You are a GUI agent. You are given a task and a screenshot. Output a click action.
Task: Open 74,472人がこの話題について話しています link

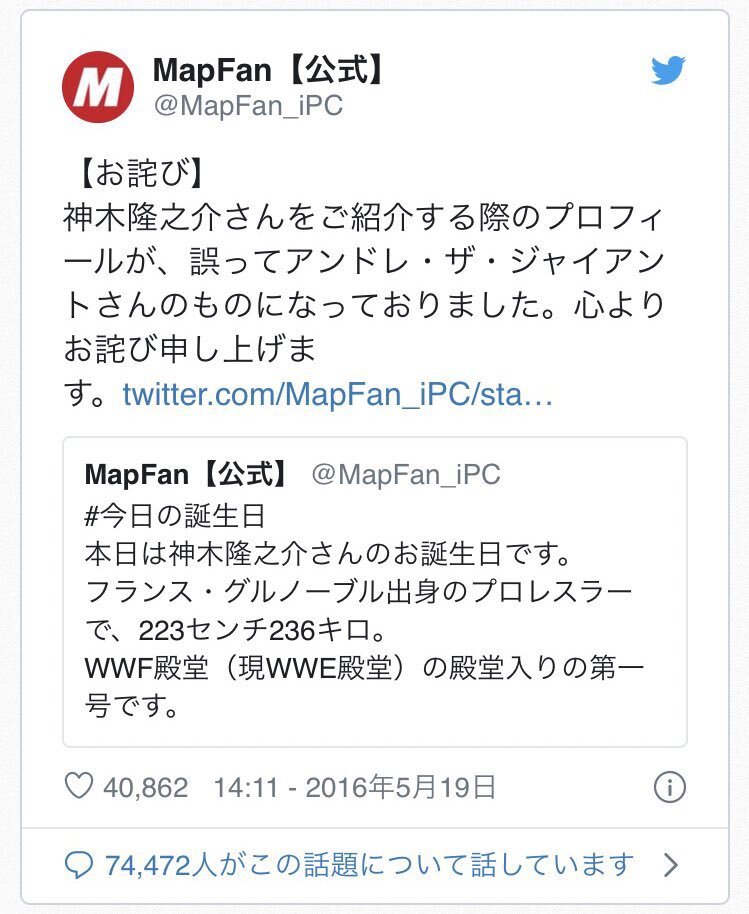(x=369, y=865)
